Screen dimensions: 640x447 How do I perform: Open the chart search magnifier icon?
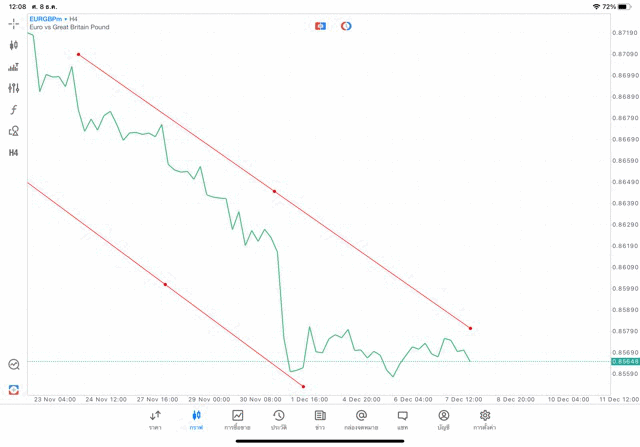(x=14, y=365)
